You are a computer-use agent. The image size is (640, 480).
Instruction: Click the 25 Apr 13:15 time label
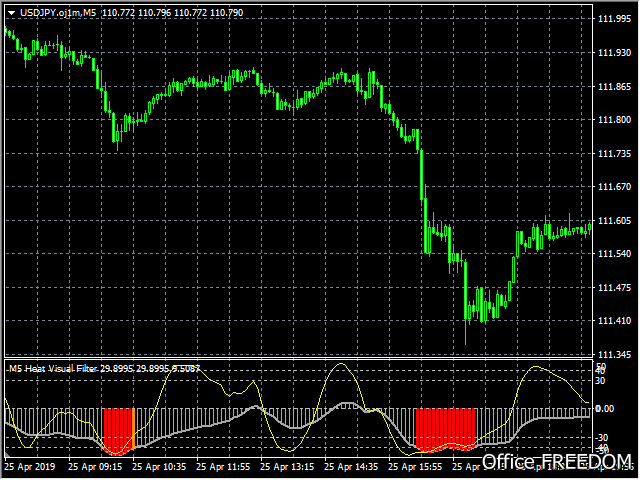point(287,467)
